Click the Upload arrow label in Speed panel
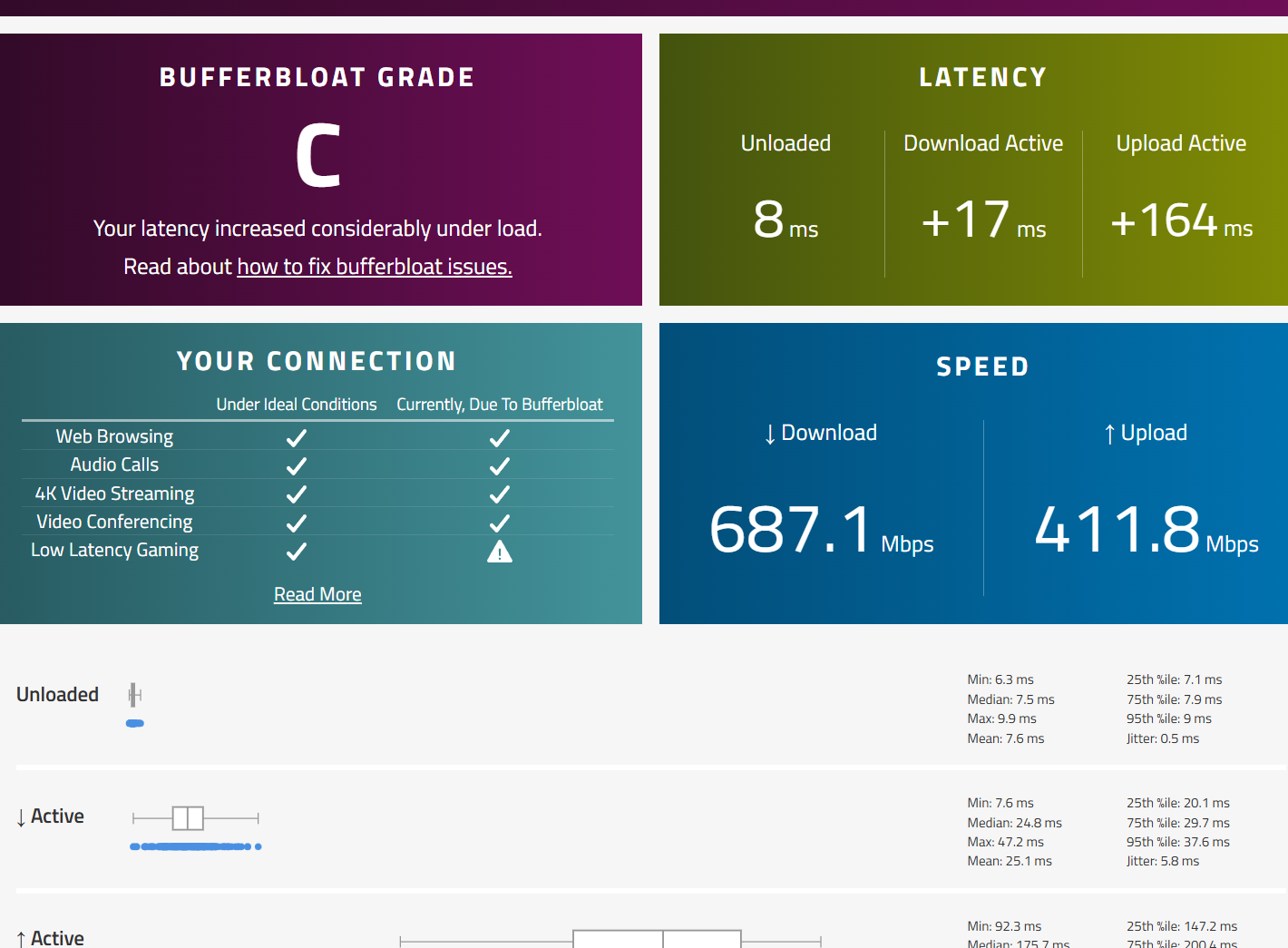The image size is (1288, 948). [x=1146, y=433]
